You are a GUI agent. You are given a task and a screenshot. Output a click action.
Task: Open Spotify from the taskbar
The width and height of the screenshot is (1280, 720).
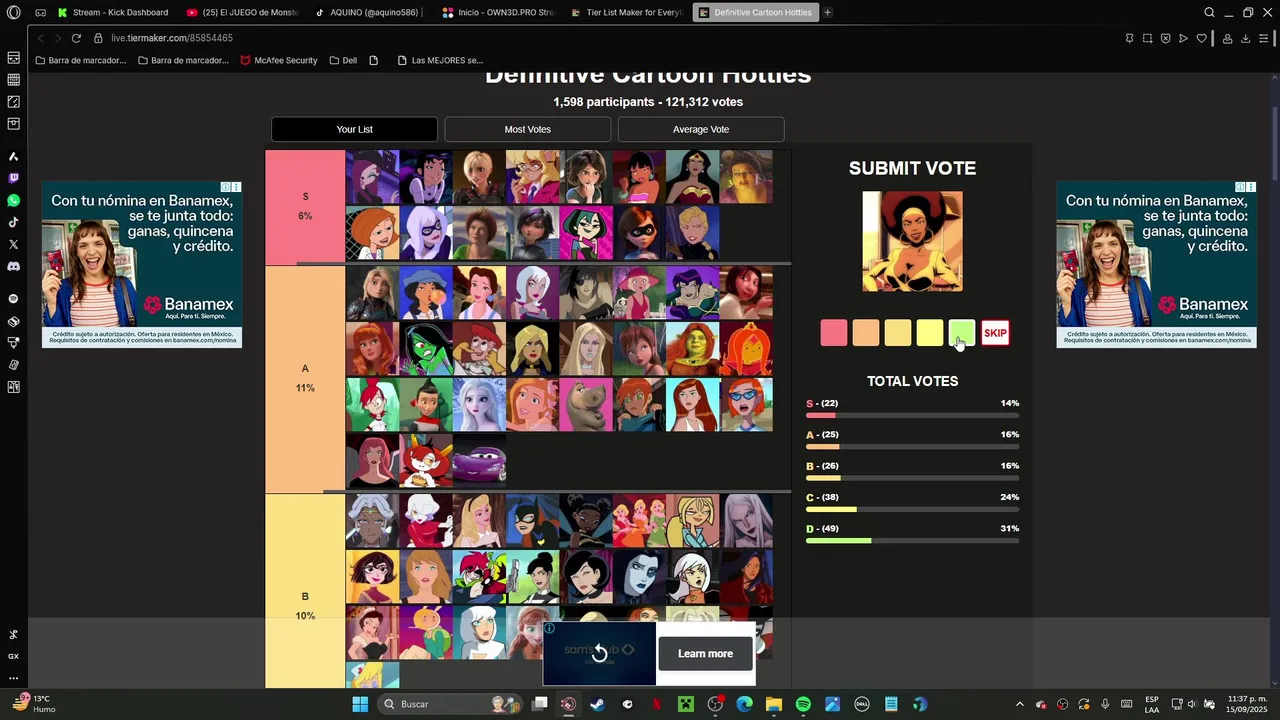coord(803,704)
